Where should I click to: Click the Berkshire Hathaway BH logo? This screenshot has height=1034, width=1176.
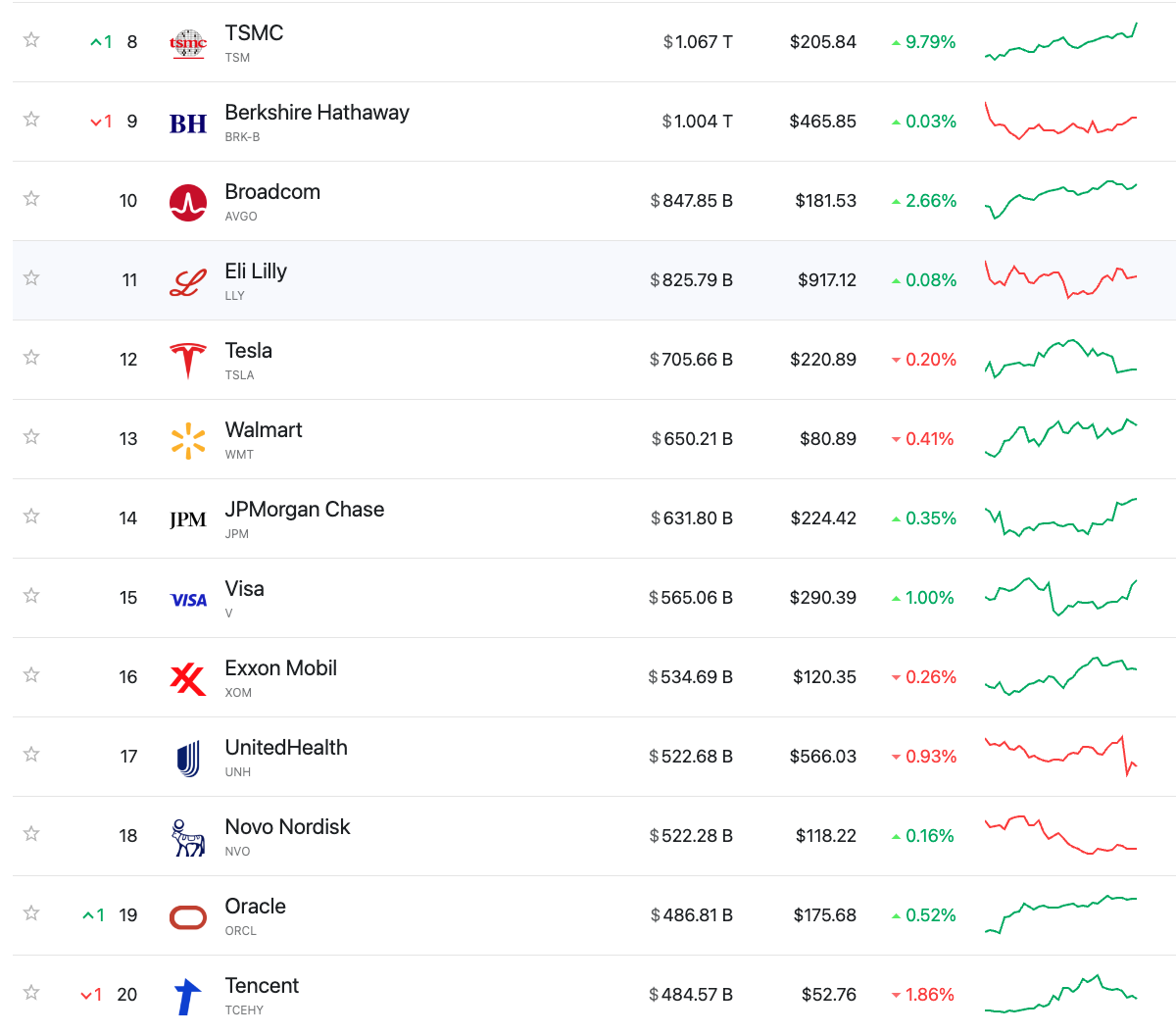187,123
